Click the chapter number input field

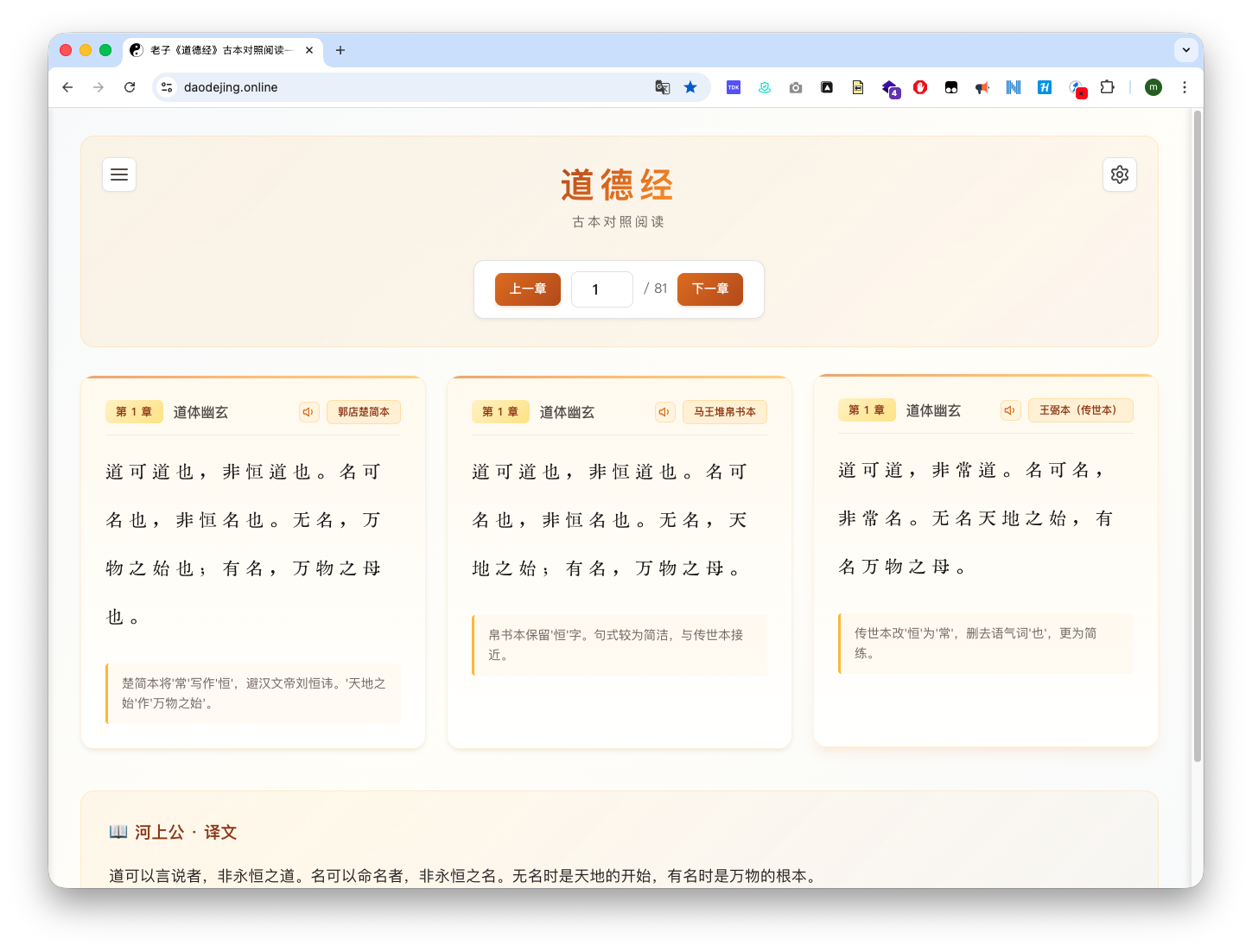pyautogui.click(x=601, y=289)
